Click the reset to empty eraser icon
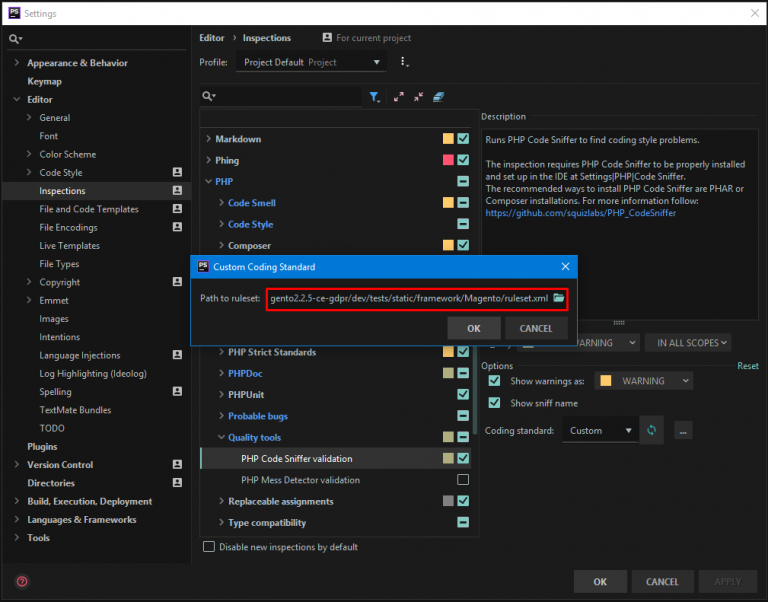 (x=438, y=97)
